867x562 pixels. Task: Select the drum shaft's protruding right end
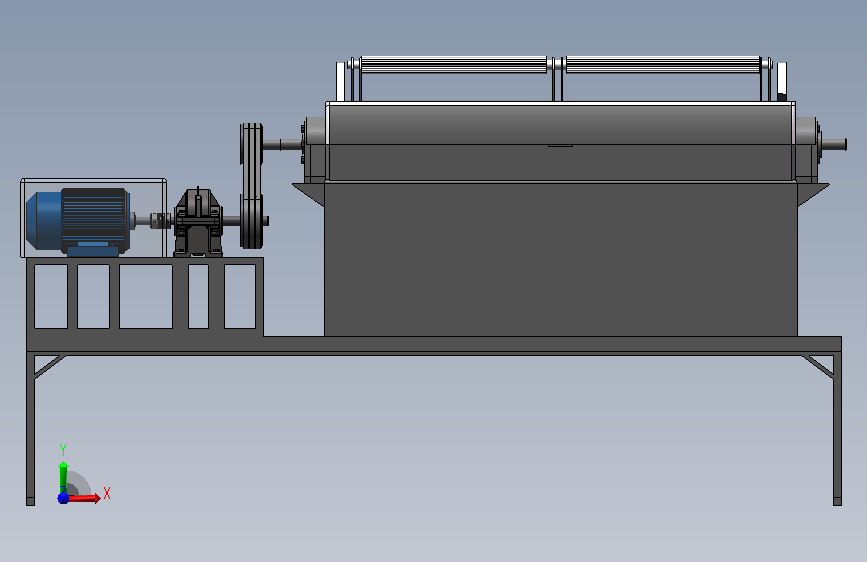[x=834, y=144]
